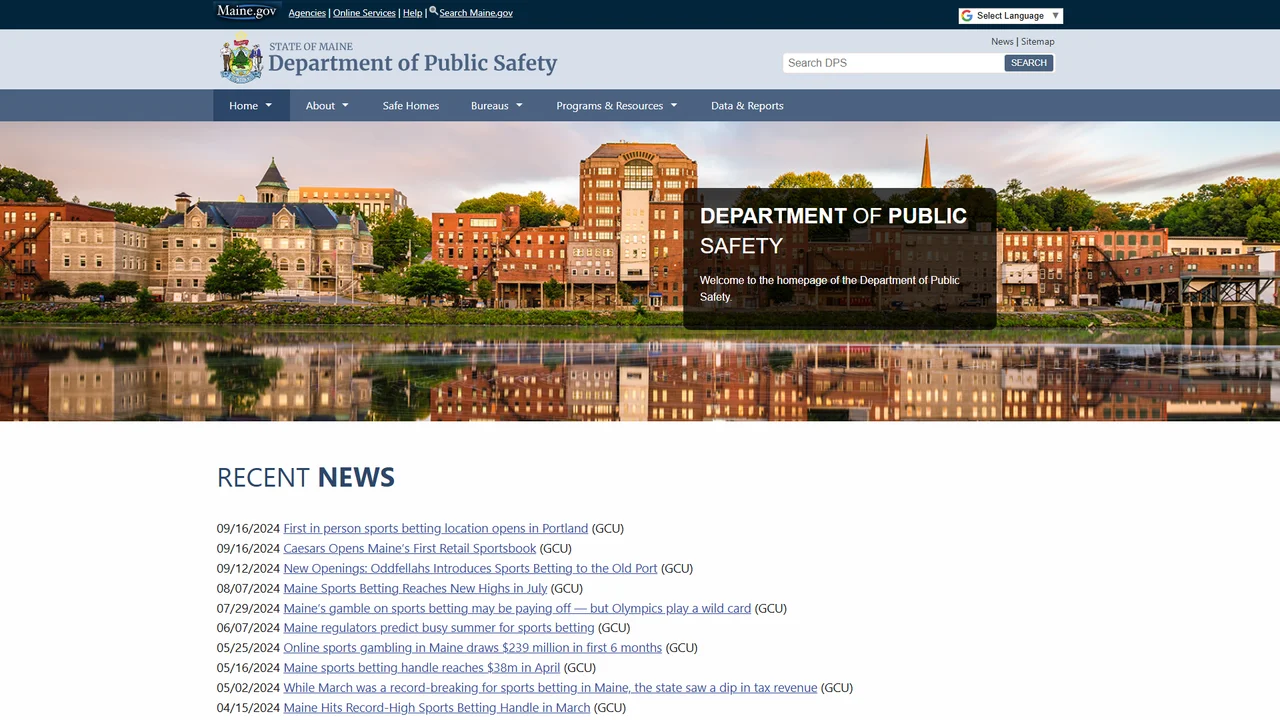The height and width of the screenshot is (720, 1280).
Task: Open the News link near the search box
Action: (1002, 42)
